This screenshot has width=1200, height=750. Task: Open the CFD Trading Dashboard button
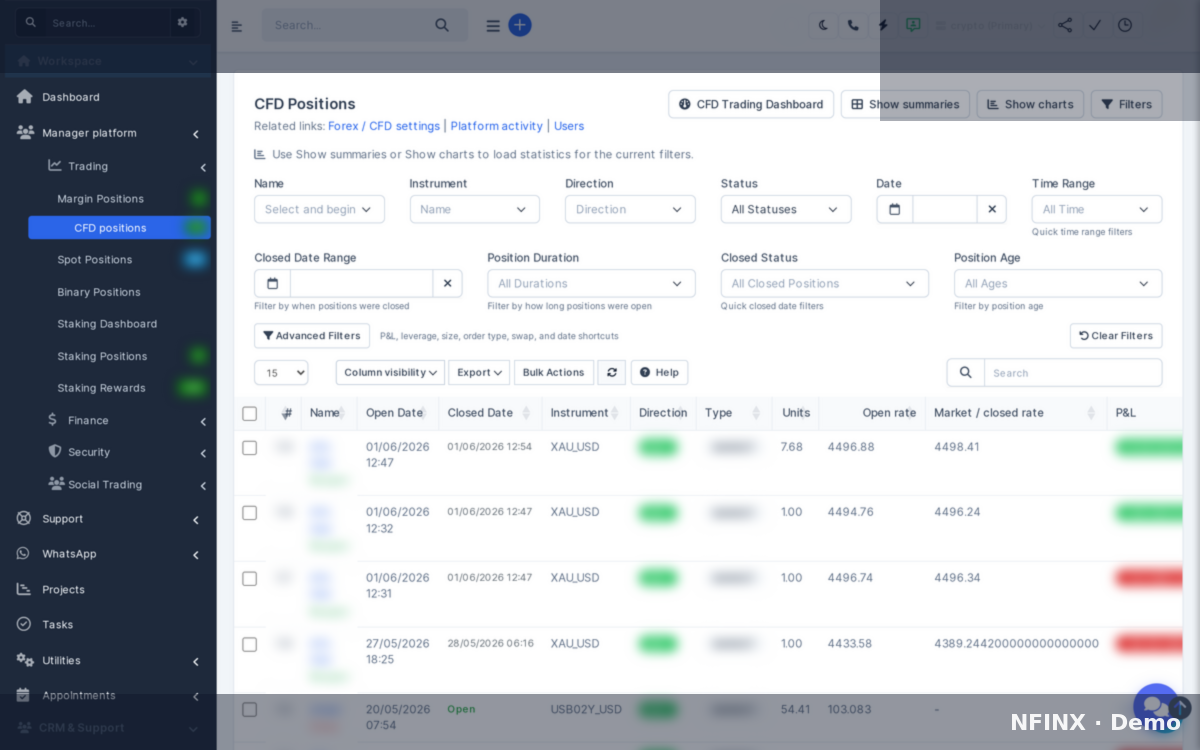tap(751, 104)
